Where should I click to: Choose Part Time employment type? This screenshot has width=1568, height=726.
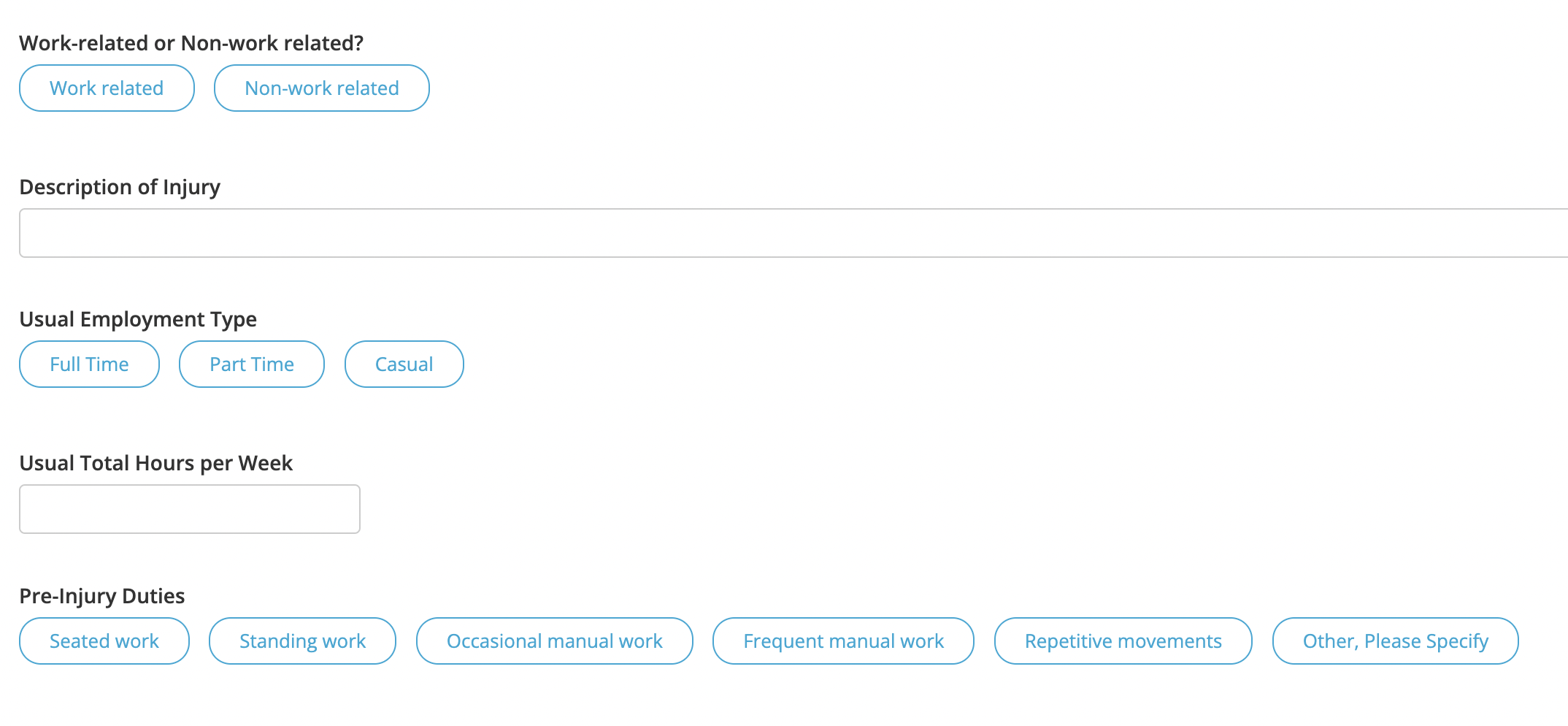(x=251, y=364)
